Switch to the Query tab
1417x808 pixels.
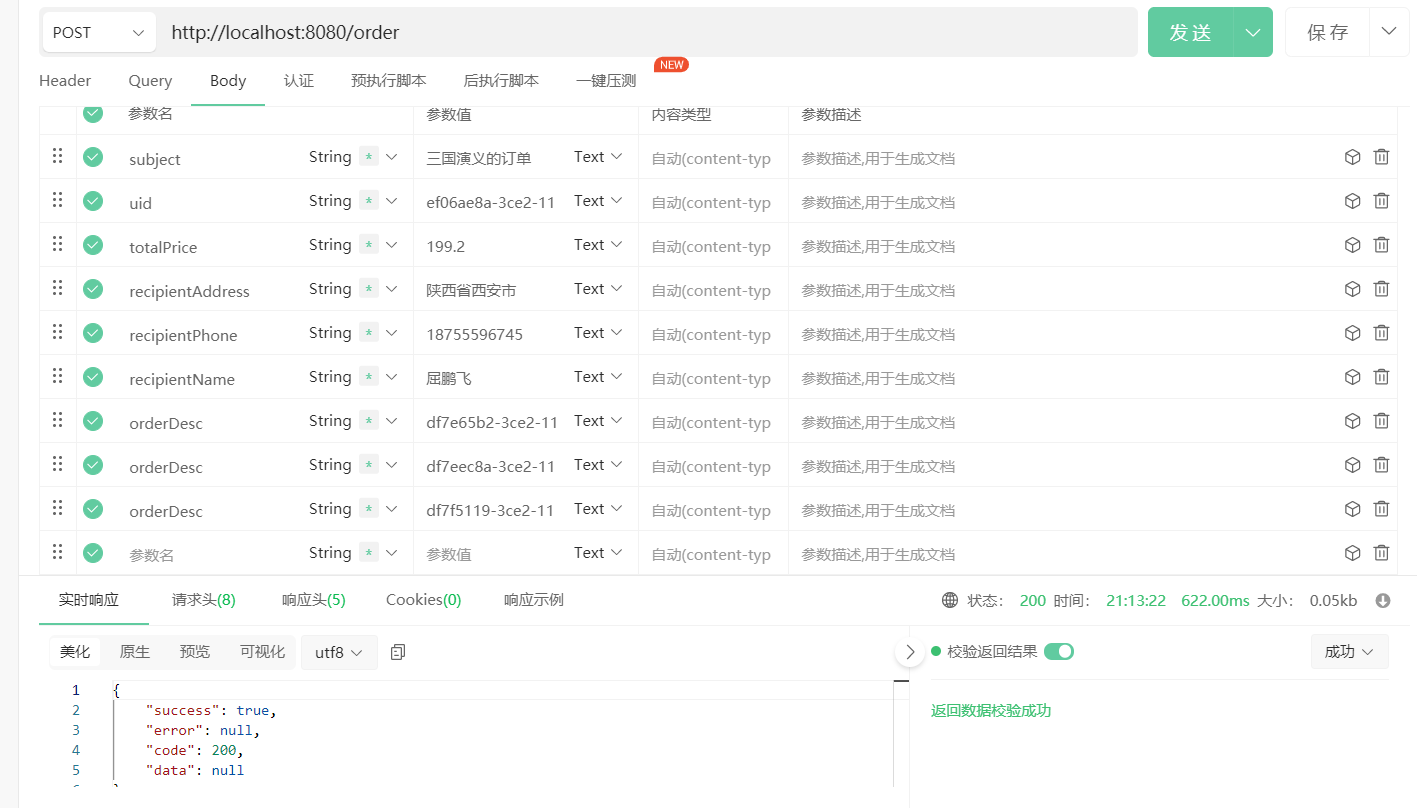tap(150, 81)
